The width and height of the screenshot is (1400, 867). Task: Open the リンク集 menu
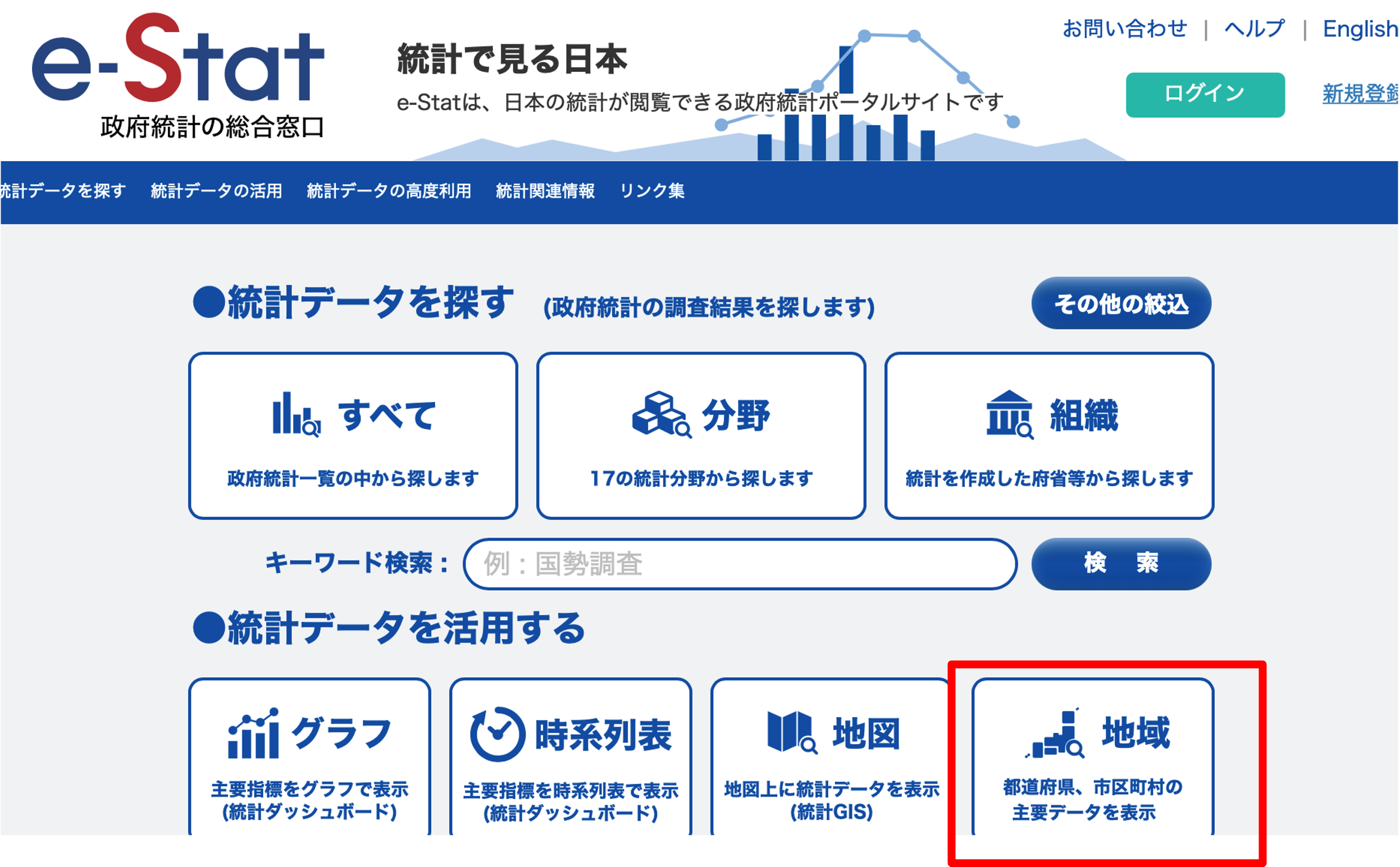(653, 191)
